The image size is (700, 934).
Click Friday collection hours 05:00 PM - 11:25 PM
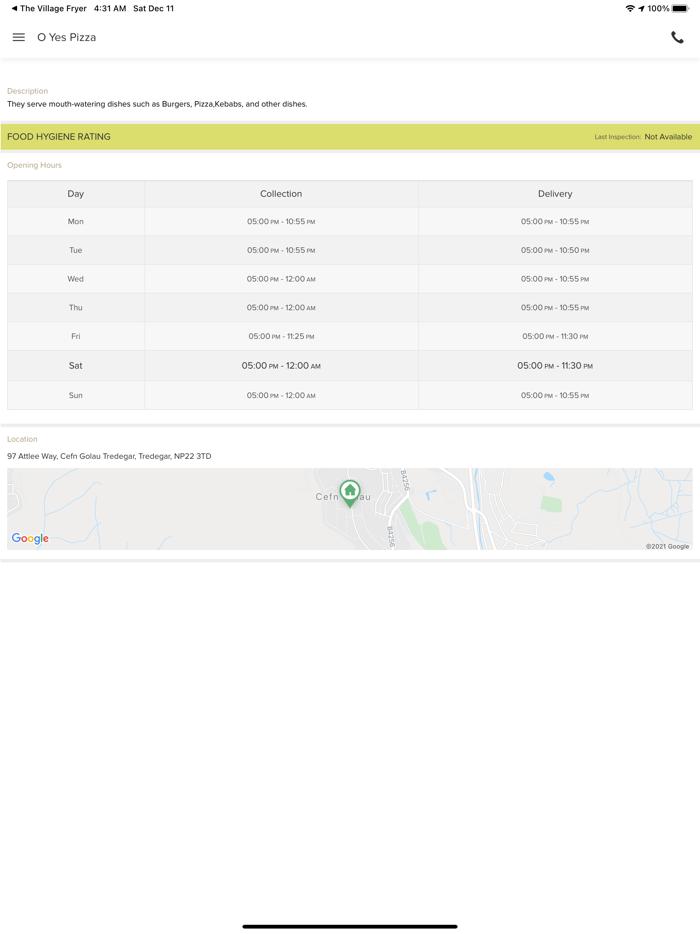(281, 336)
